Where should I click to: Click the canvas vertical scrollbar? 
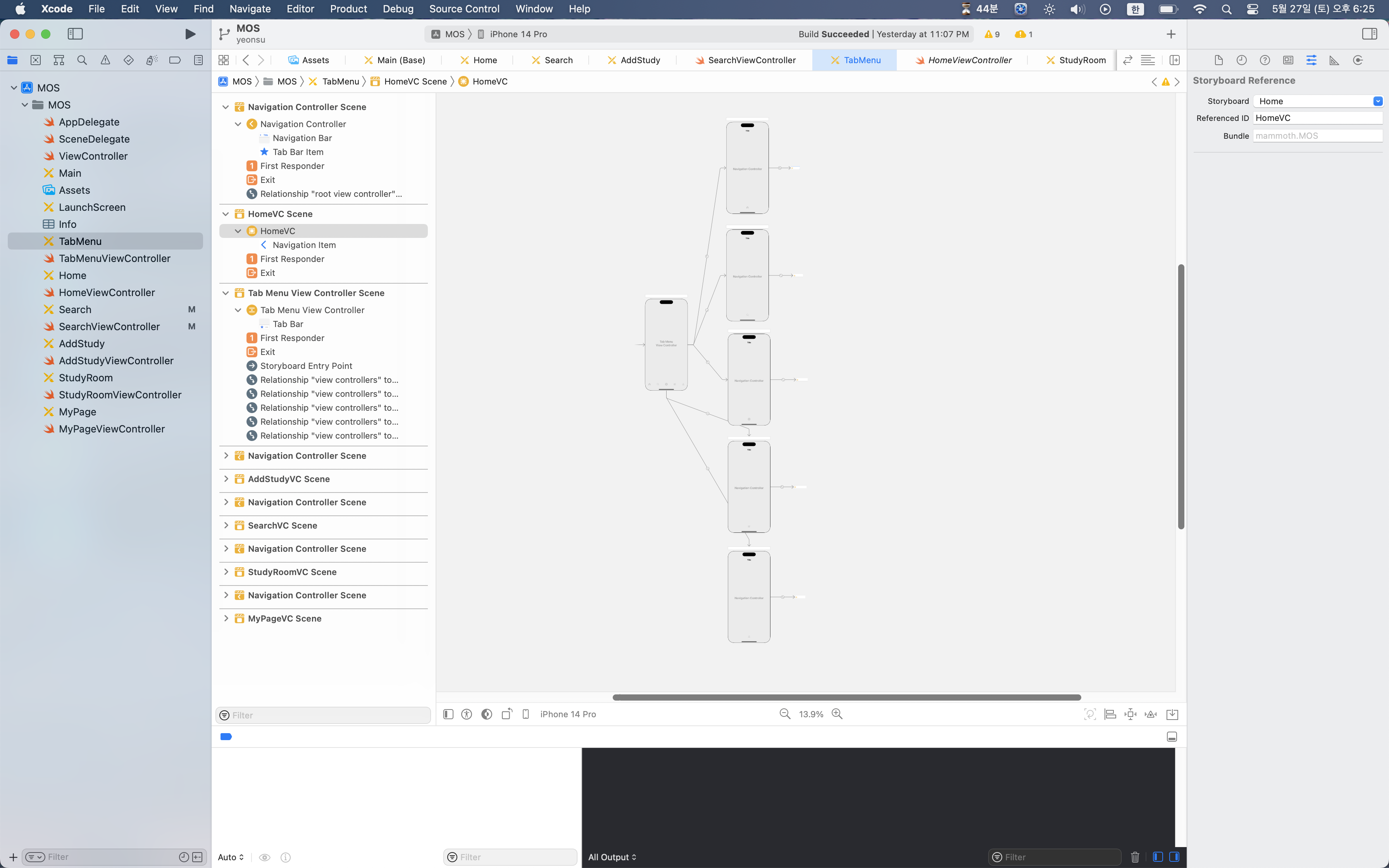point(1180,397)
